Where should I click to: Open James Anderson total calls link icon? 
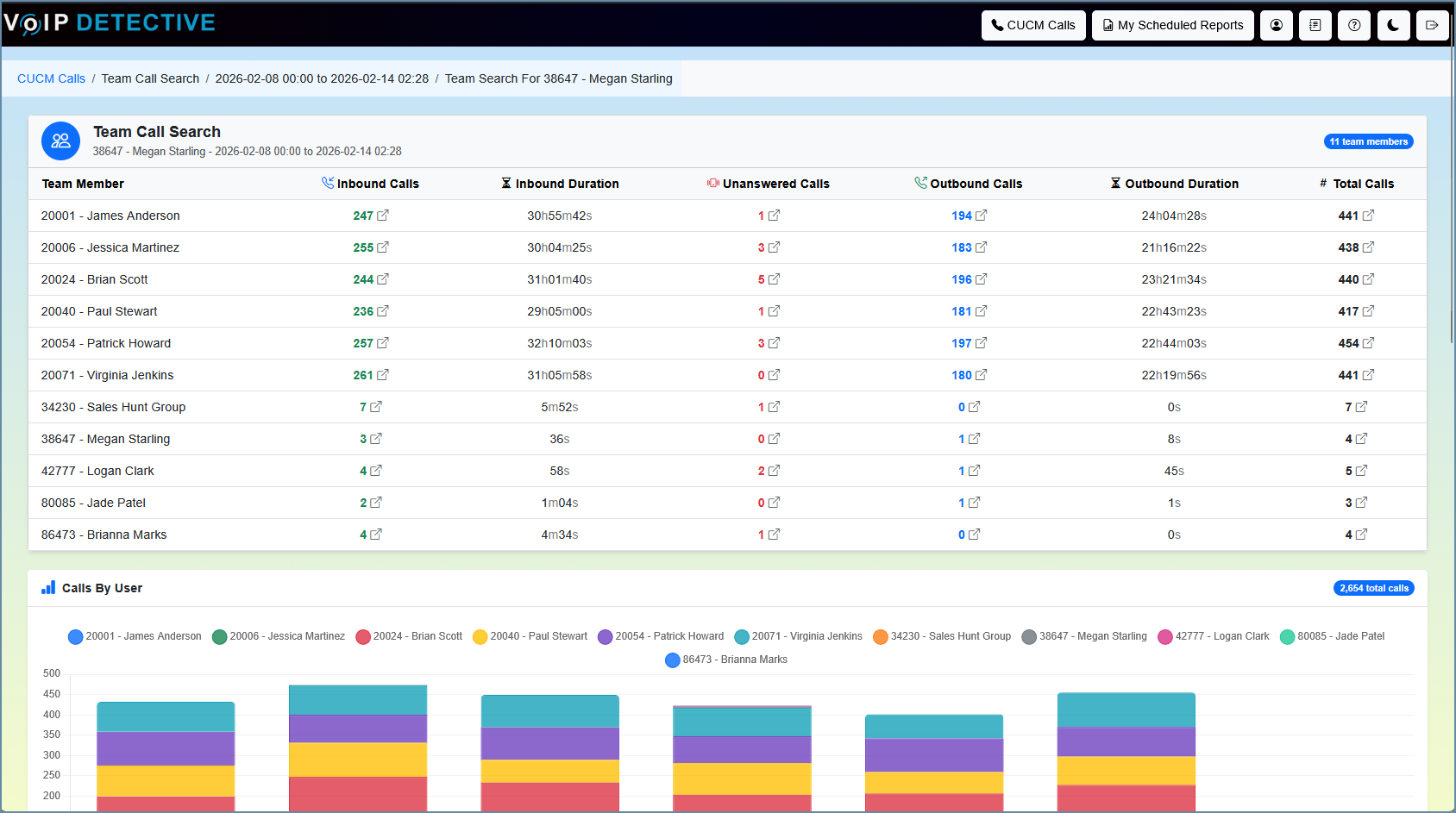[1368, 216]
